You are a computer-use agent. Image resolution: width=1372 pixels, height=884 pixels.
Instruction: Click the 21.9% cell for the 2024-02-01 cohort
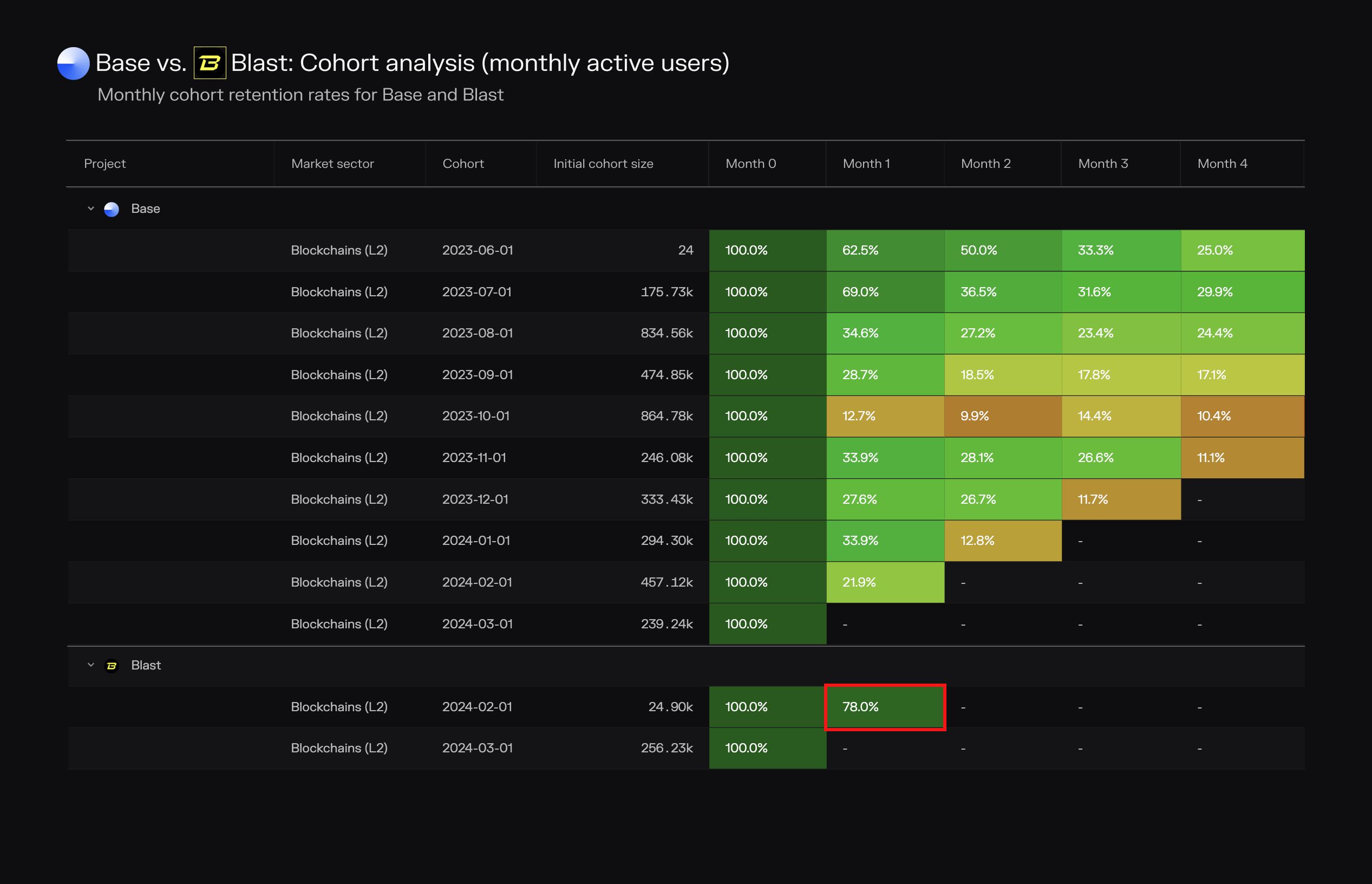(885, 582)
